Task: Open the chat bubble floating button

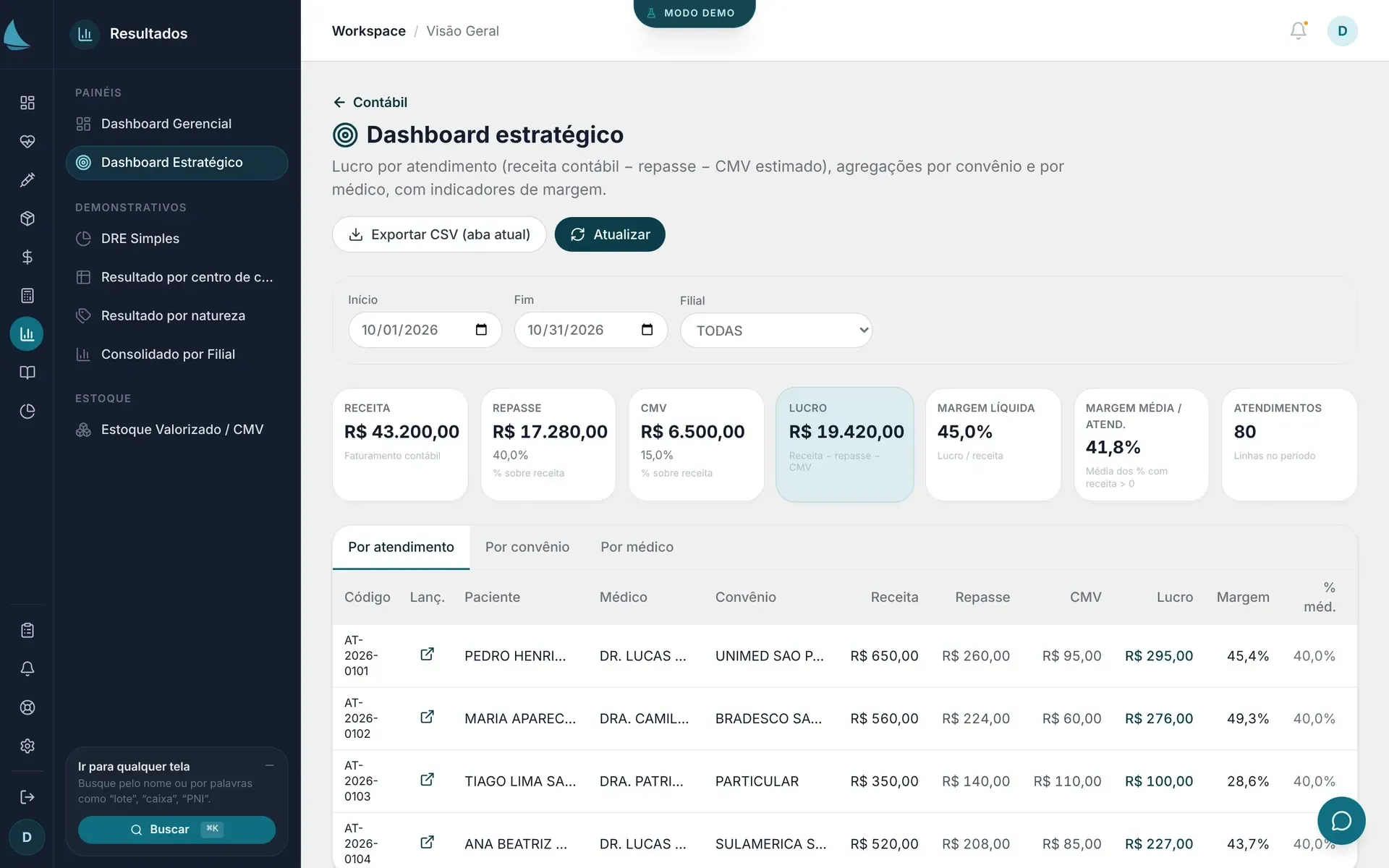Action: (1341, 820)
